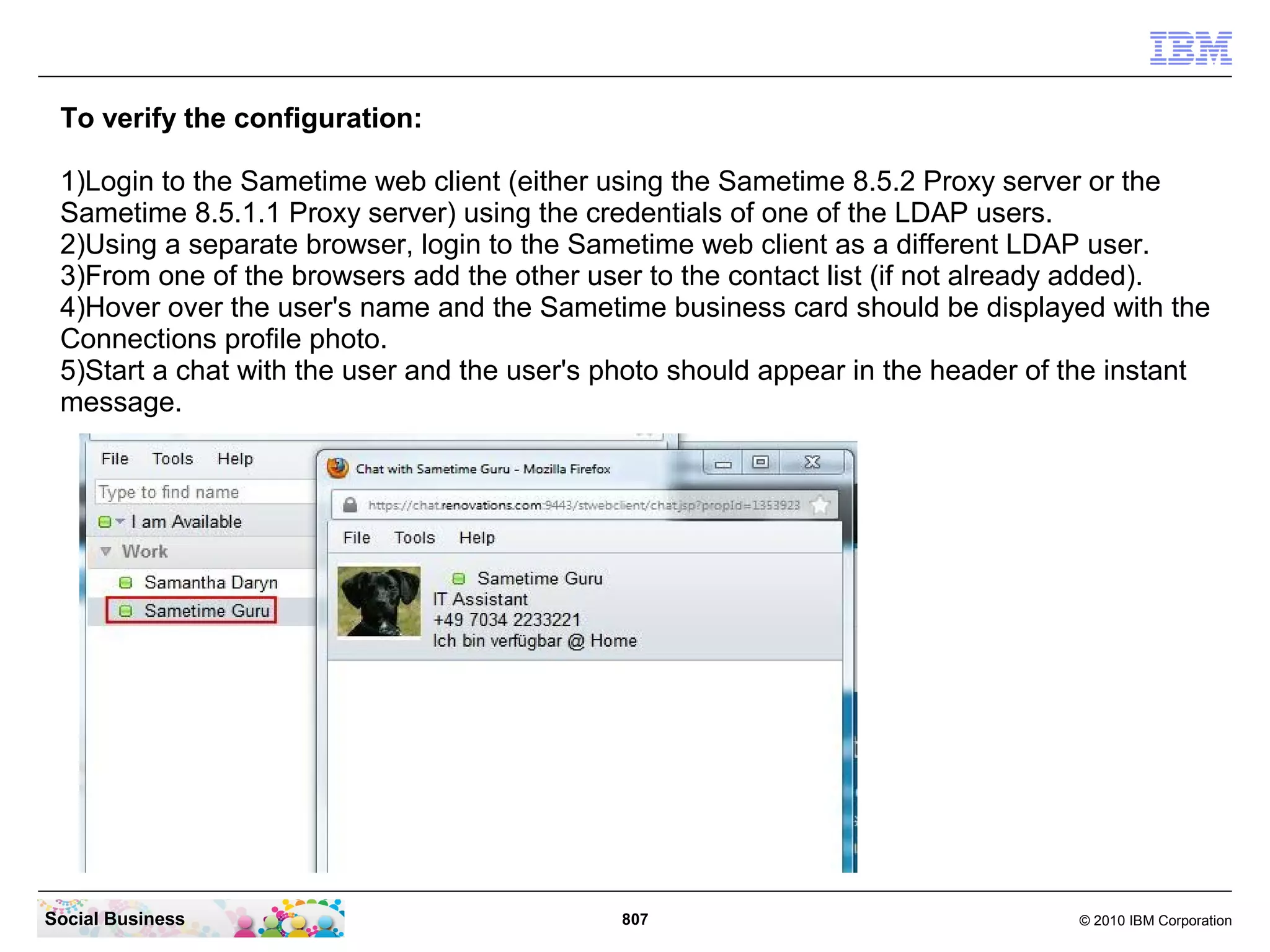Click the phone number +49 7034 2233221
The image size is (1270, 952).
point(507,620)
